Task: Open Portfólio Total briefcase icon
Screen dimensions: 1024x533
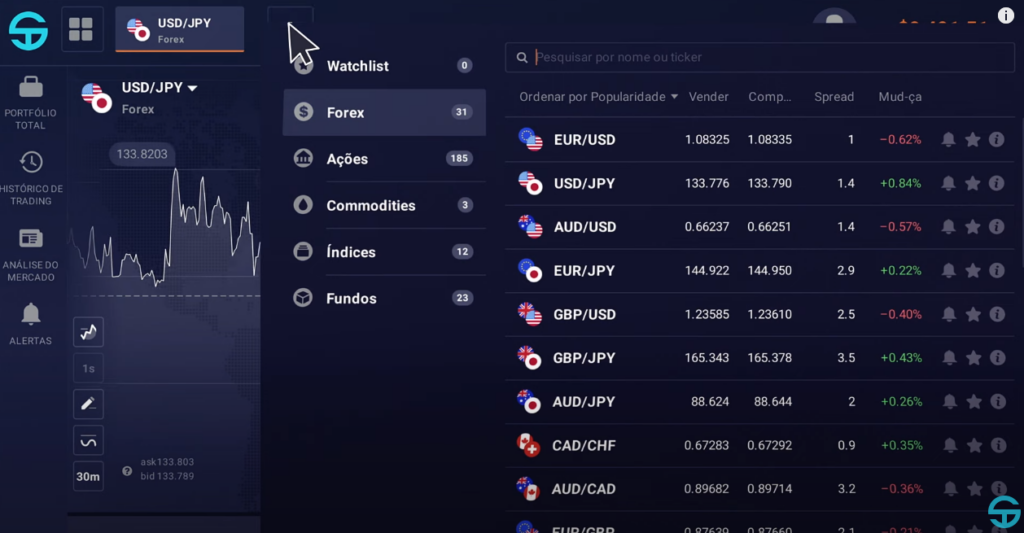Action: point(31,88)
